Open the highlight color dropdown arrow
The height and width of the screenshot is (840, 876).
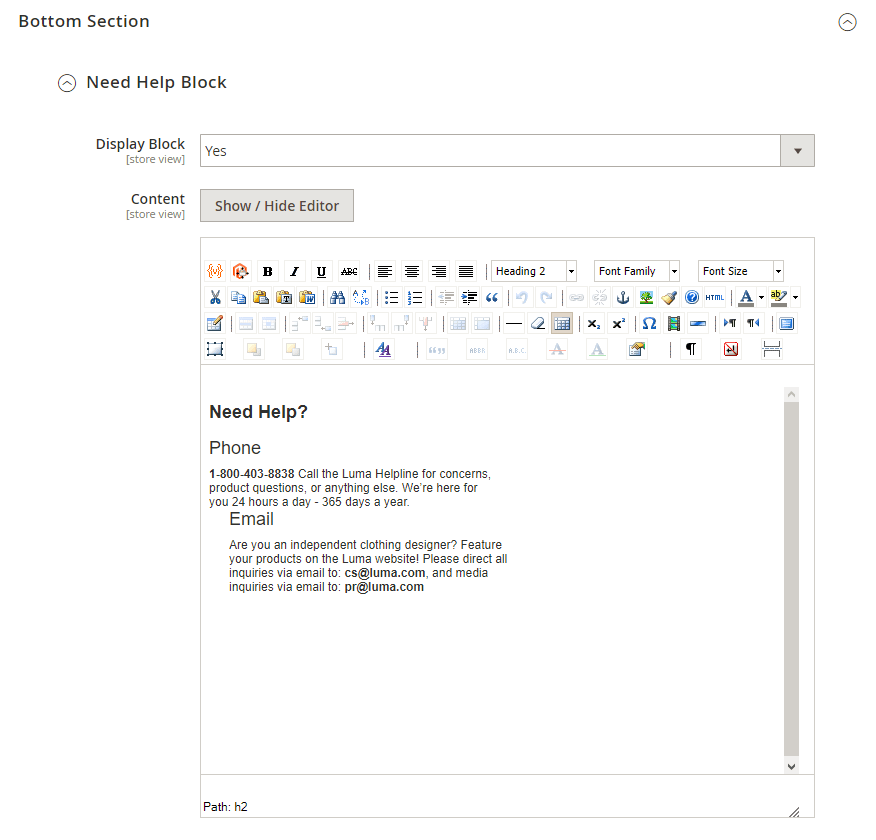[796, 297]
